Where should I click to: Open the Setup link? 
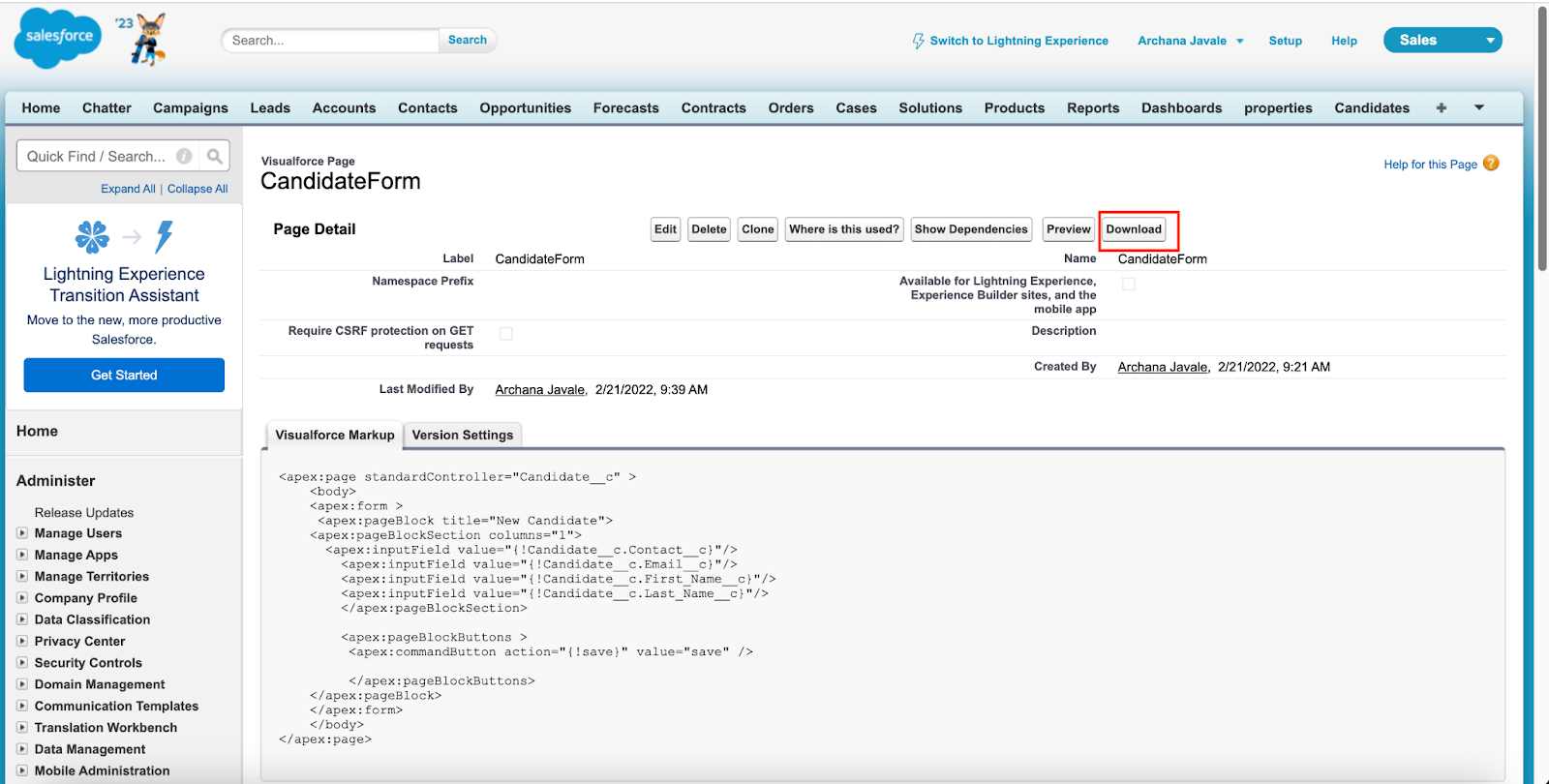pos(1286,41)
